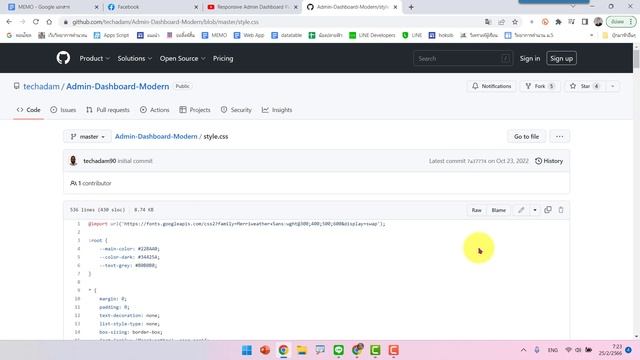Open new browser tab with plus

pyautogui.click(x=411, y=7)
